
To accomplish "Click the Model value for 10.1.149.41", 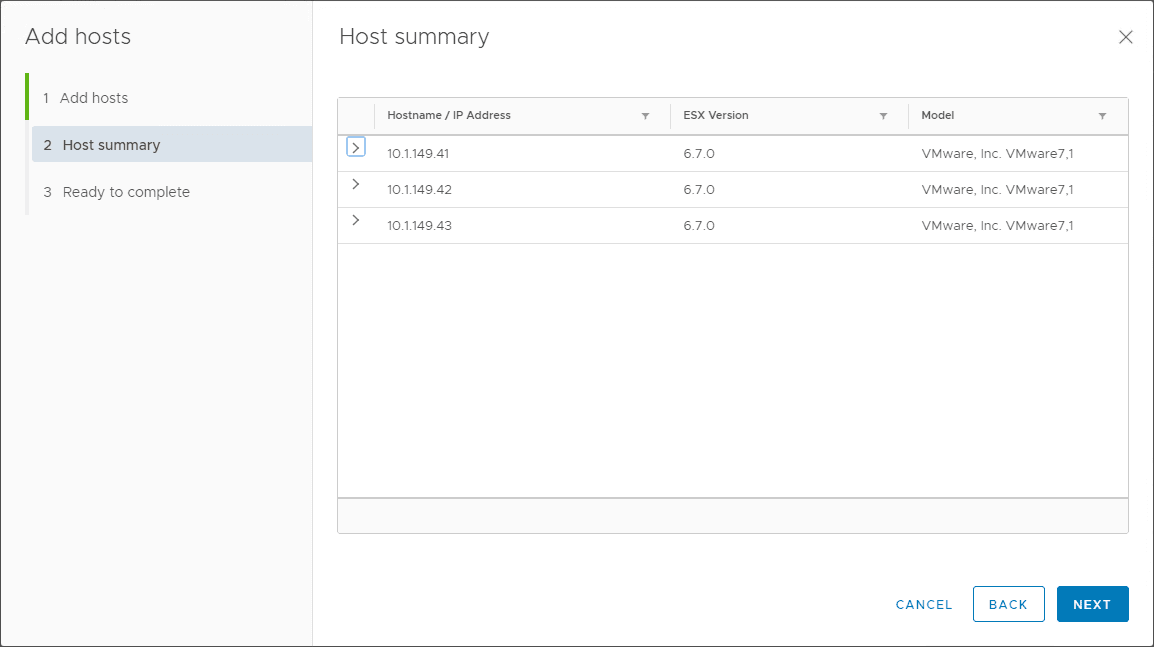I will (997, 154).
